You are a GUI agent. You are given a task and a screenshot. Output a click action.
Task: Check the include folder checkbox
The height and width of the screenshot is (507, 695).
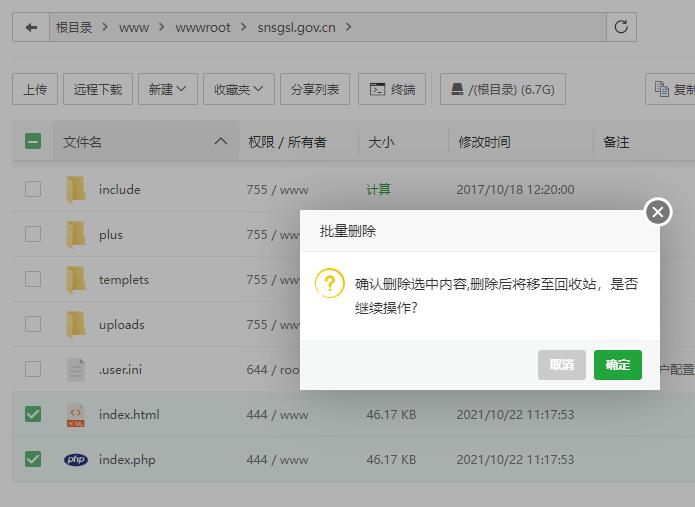tap(33, 189)
